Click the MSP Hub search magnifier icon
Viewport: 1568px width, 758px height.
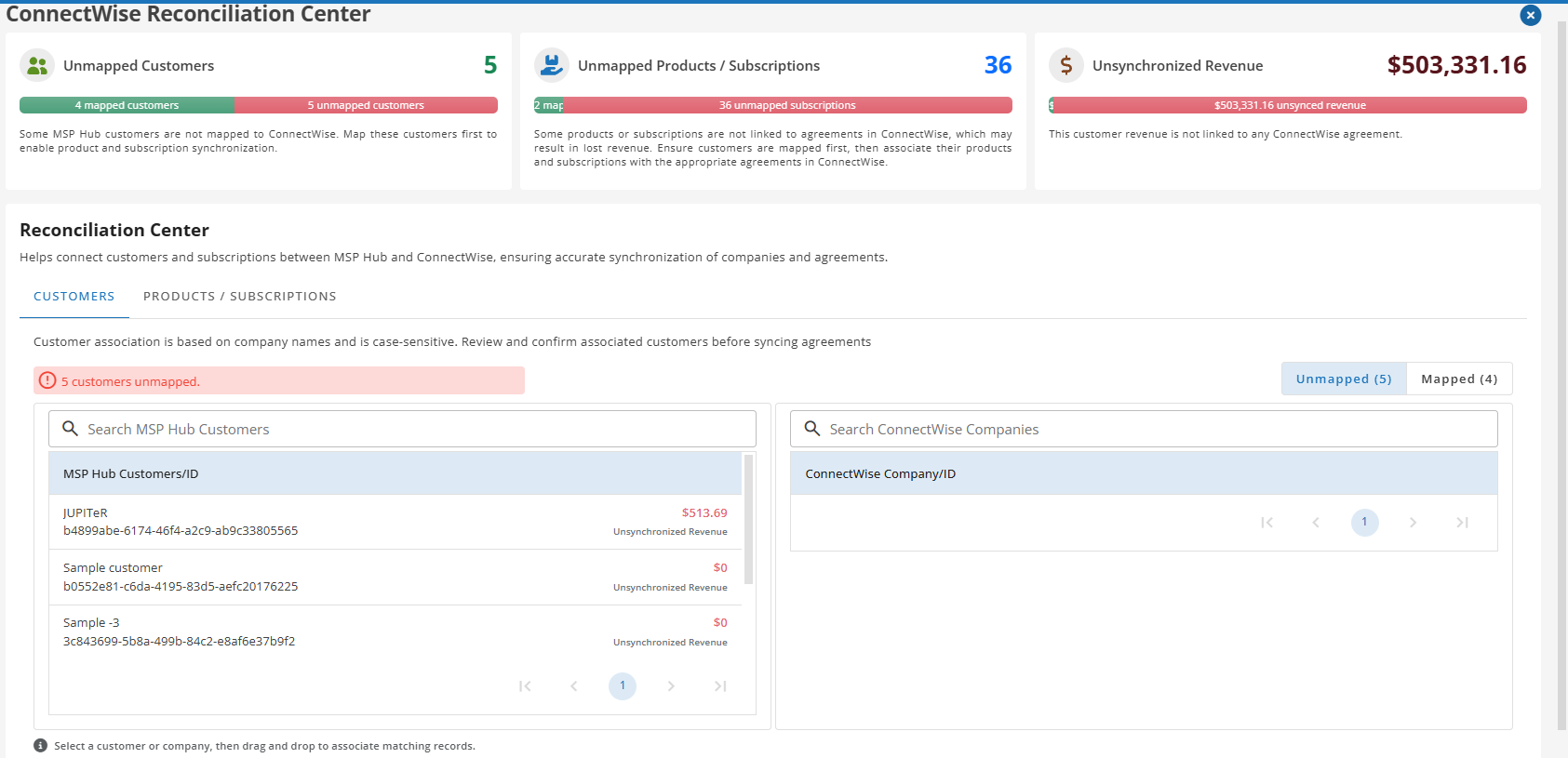(x=70, y=429)
